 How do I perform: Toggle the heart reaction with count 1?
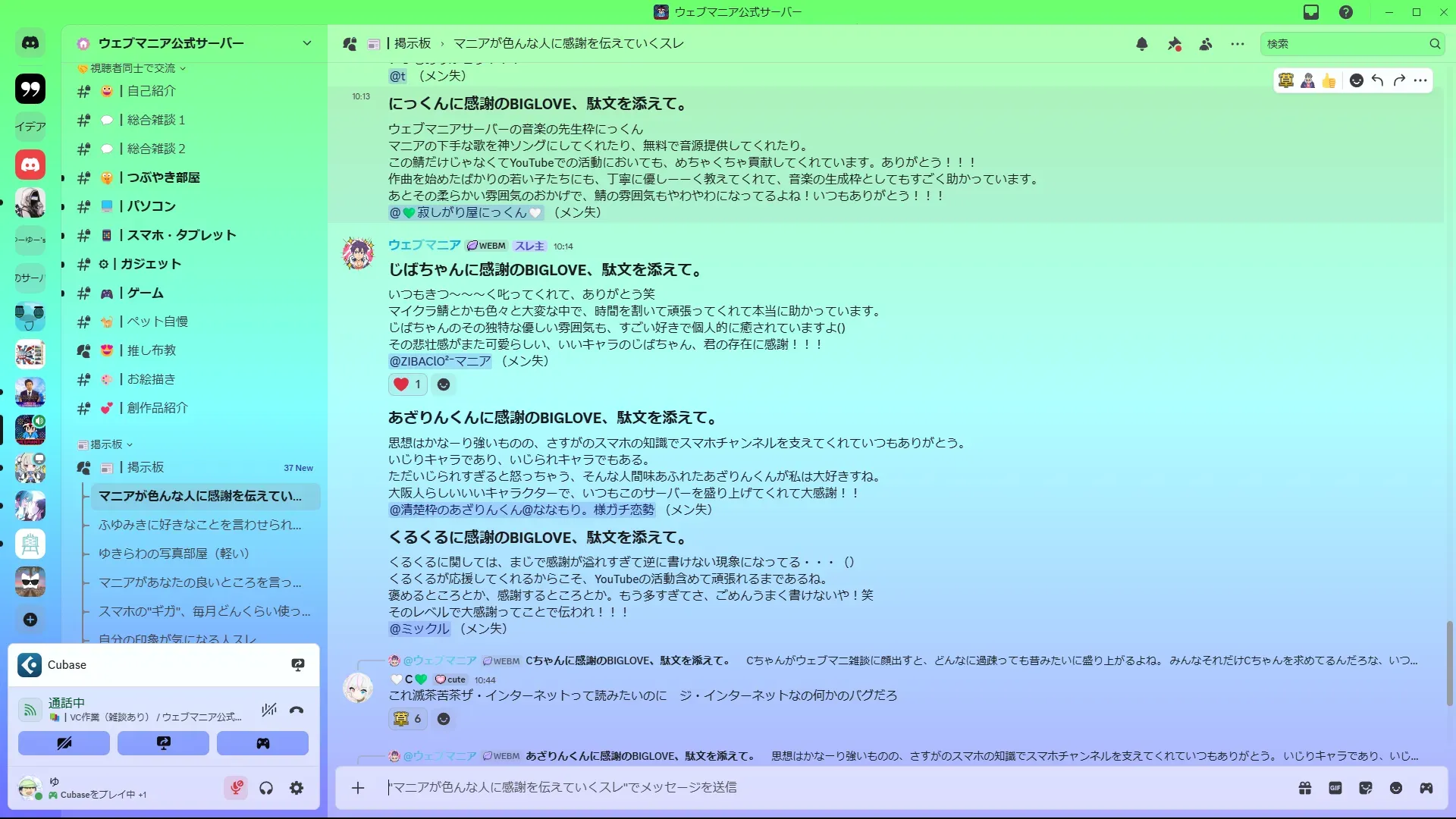point(407,384)
